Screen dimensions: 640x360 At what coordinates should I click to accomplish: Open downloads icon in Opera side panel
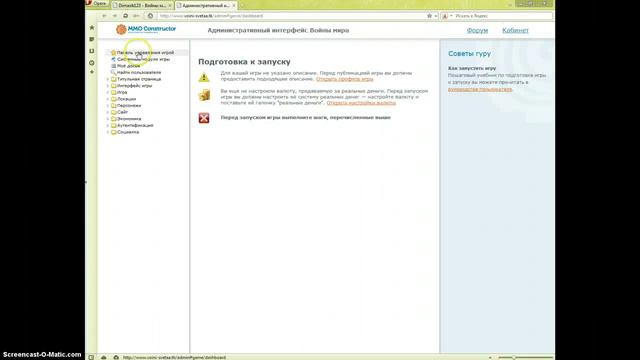pyautogui.click(x=92, y=51)
